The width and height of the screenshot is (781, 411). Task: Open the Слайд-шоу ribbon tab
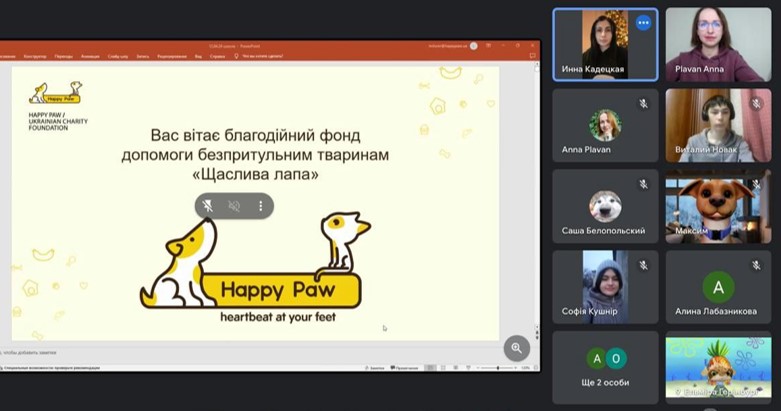point(118,56)
